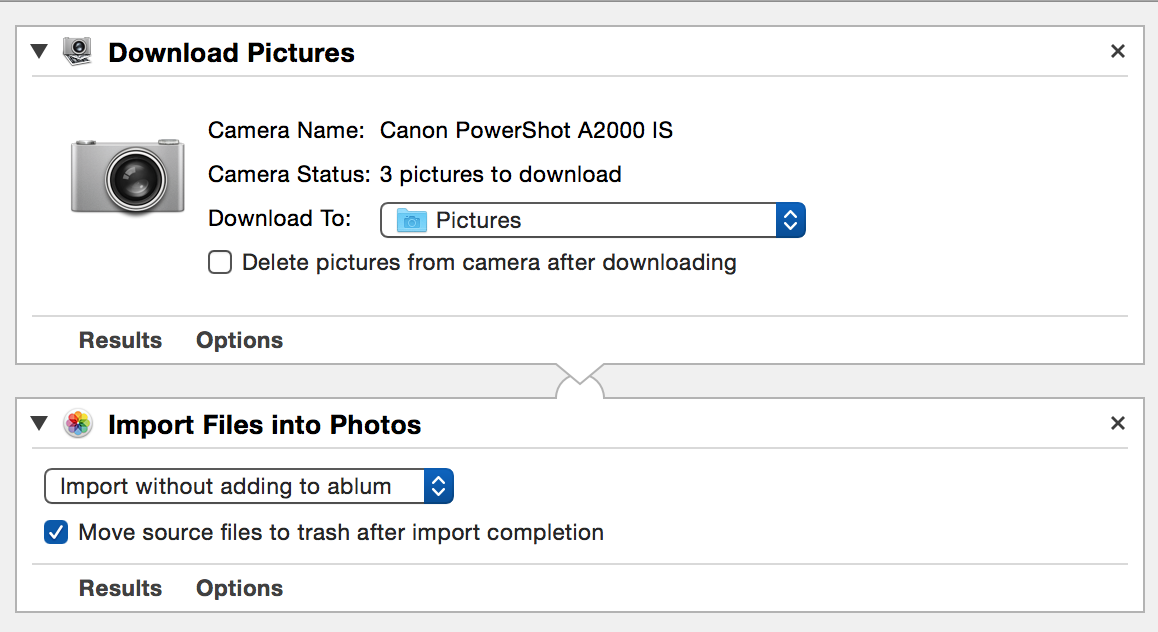Click the Camera Name label
Screen dimensions: 1158x632
pos(287,131)
